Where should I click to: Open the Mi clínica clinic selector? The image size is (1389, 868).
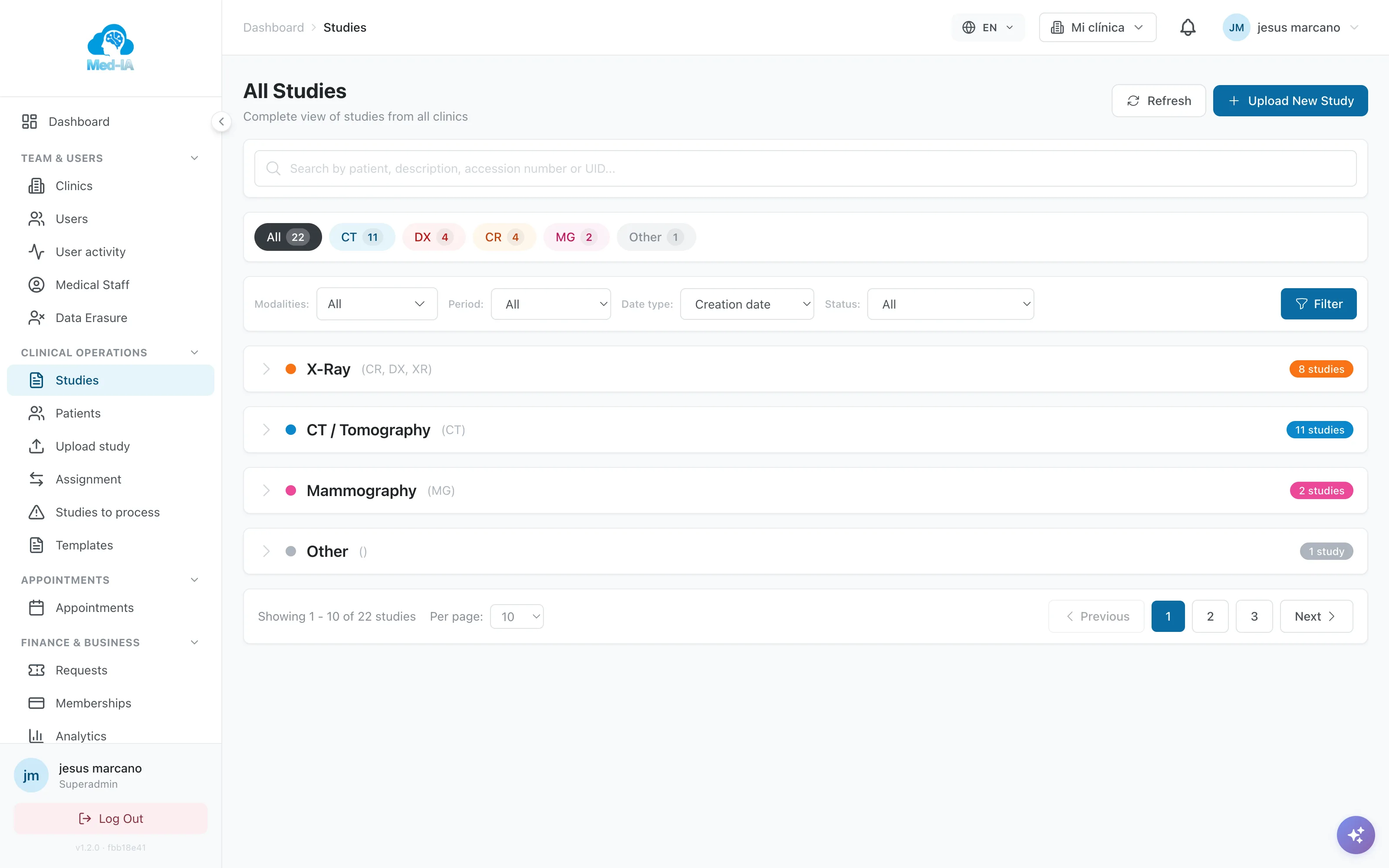(1097, 27)
